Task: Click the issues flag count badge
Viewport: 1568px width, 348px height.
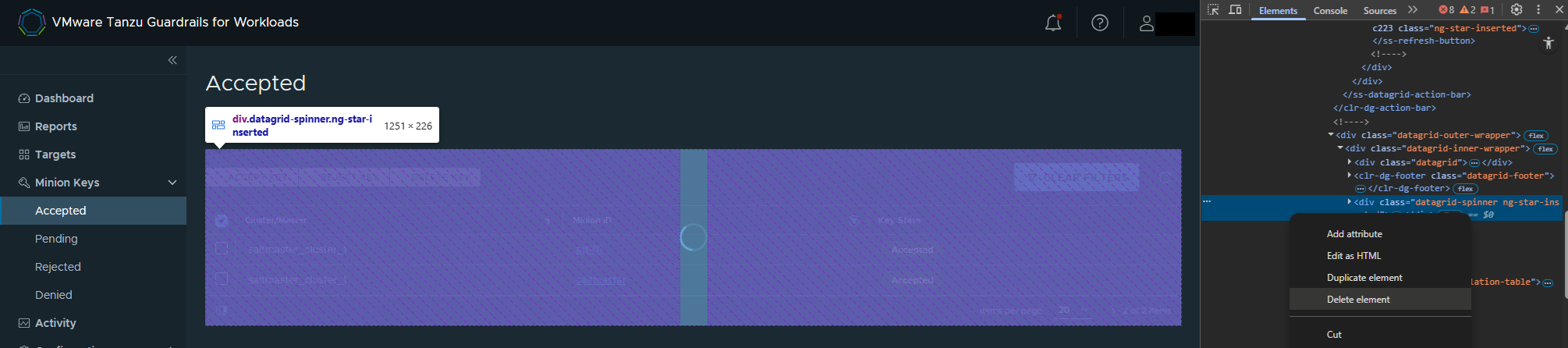Action: click(1488, 10)
